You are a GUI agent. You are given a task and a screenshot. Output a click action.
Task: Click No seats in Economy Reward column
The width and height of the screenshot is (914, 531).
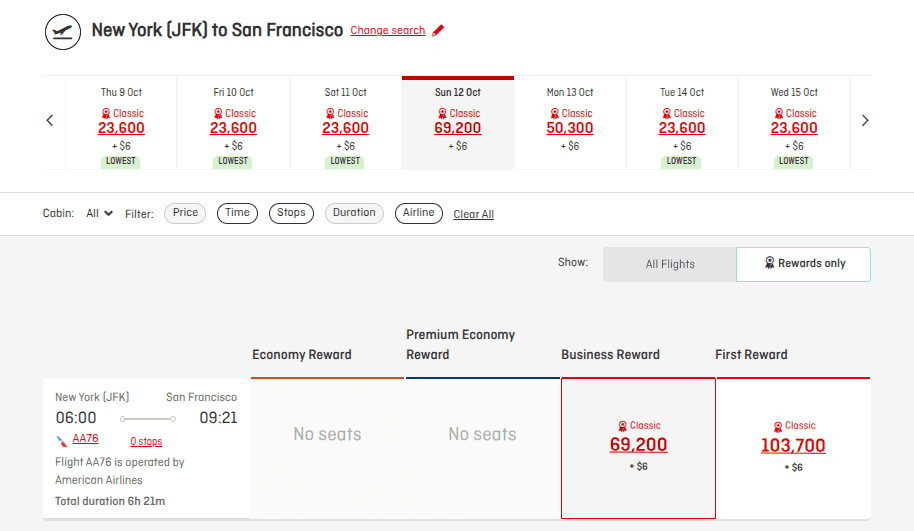[x=327, y=434]
